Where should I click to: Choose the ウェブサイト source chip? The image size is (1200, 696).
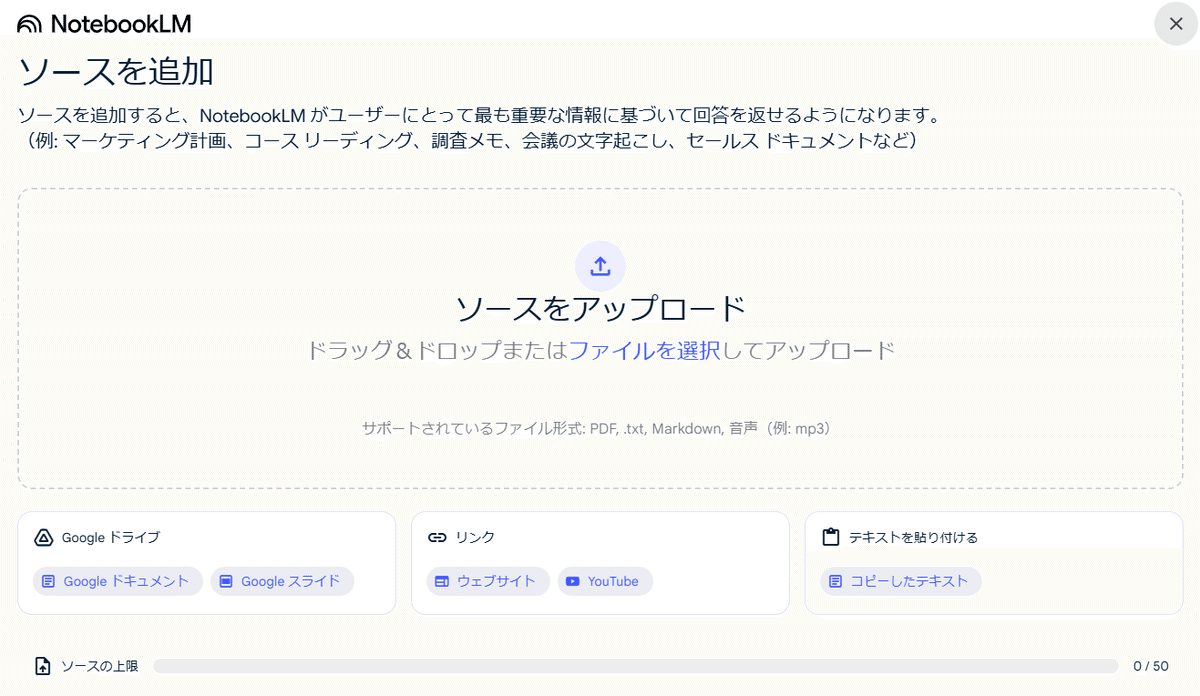[x=488, y=581]
